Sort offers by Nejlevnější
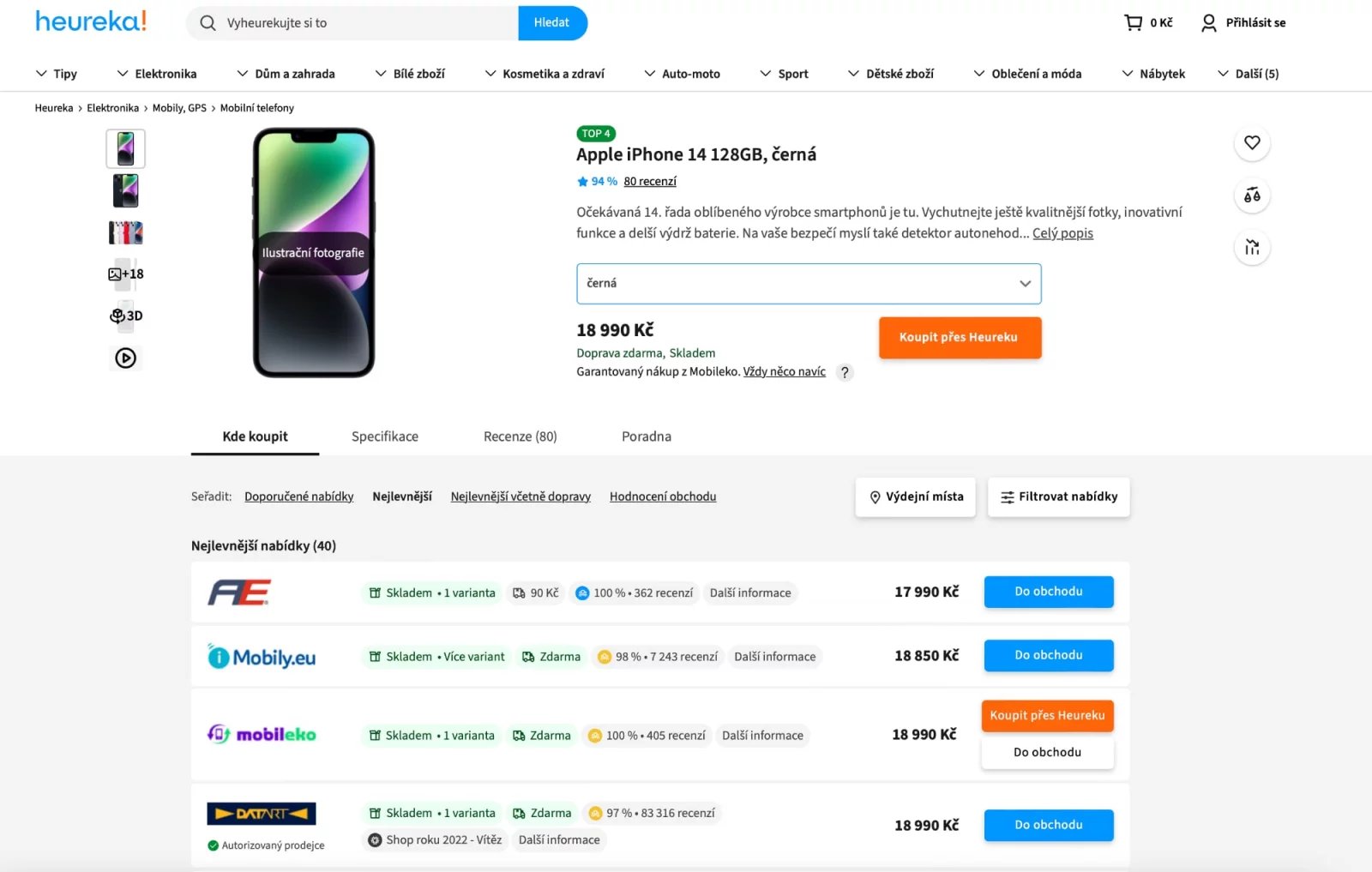Viewport: 1372px width, 872px height. 401,496
